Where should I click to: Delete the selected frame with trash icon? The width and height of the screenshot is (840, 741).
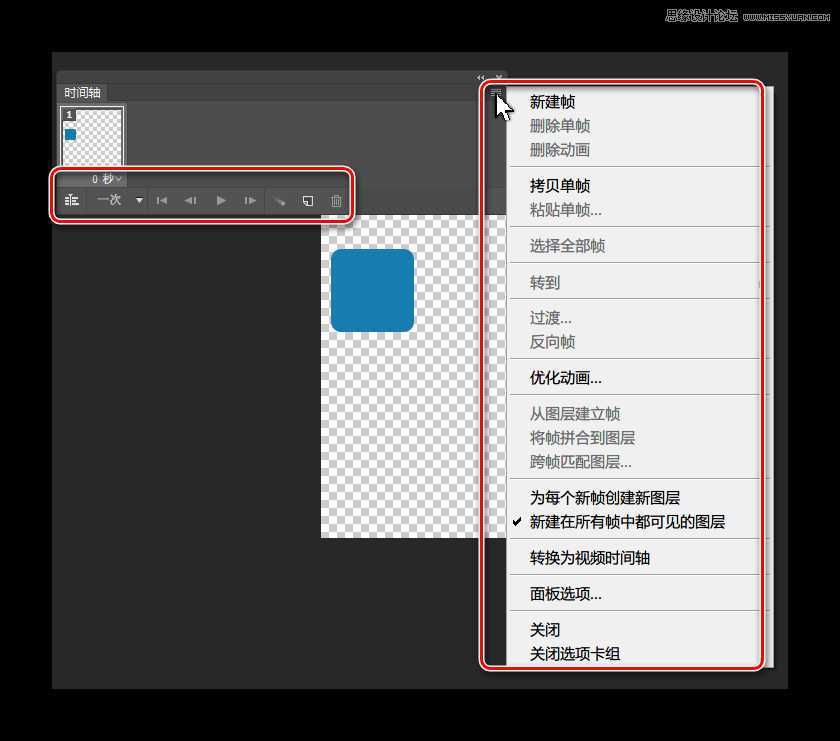point(336,199)
